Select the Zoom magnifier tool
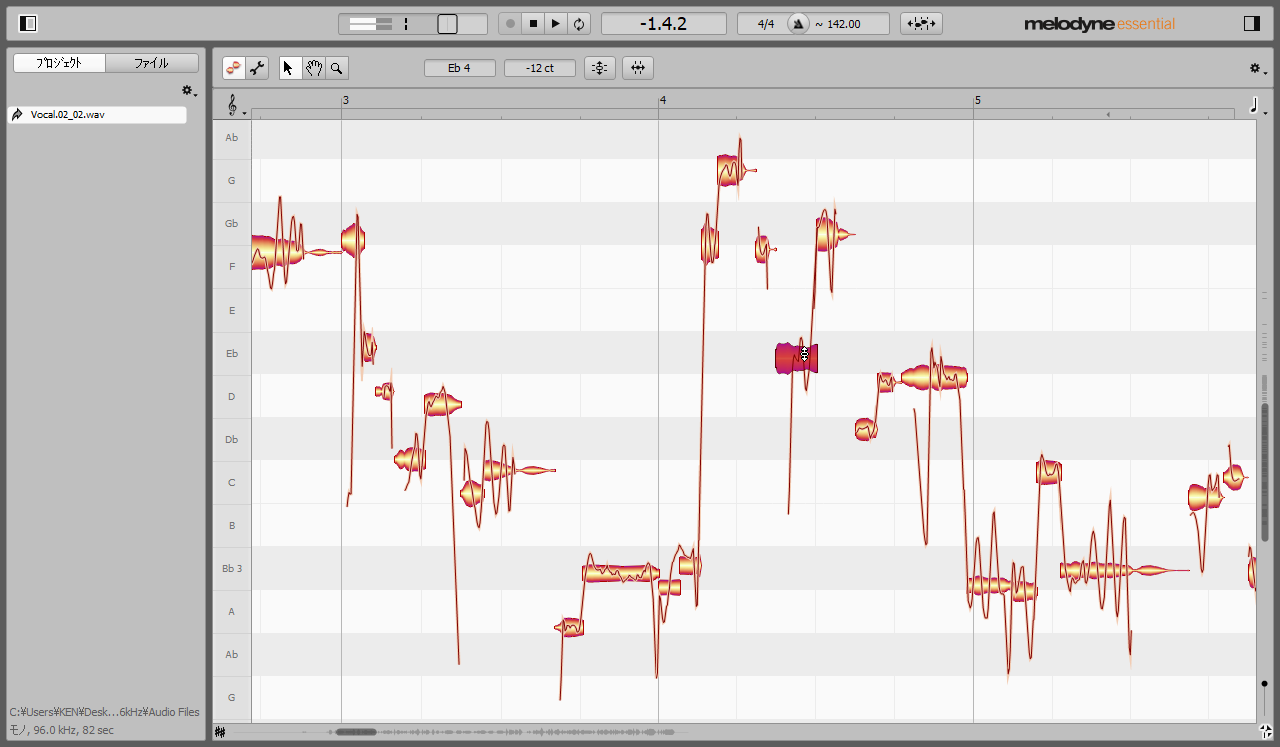1280x747 pixels. tap(337, 68)
